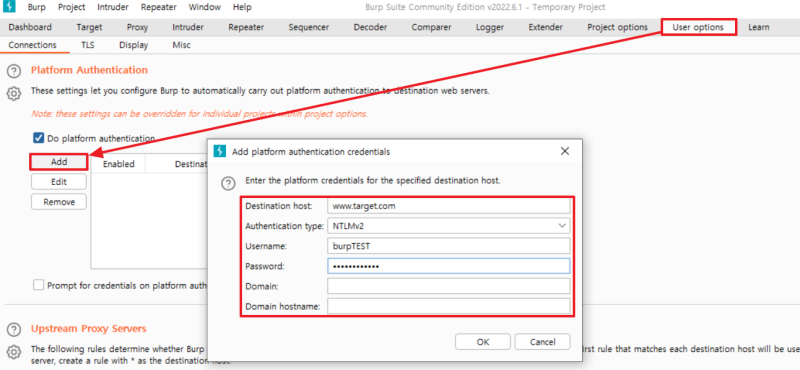The width and height of the screenshot is (800, 370).
Task: Click the Remove button beside the credentials table
Action: click(x=59, y=202)
